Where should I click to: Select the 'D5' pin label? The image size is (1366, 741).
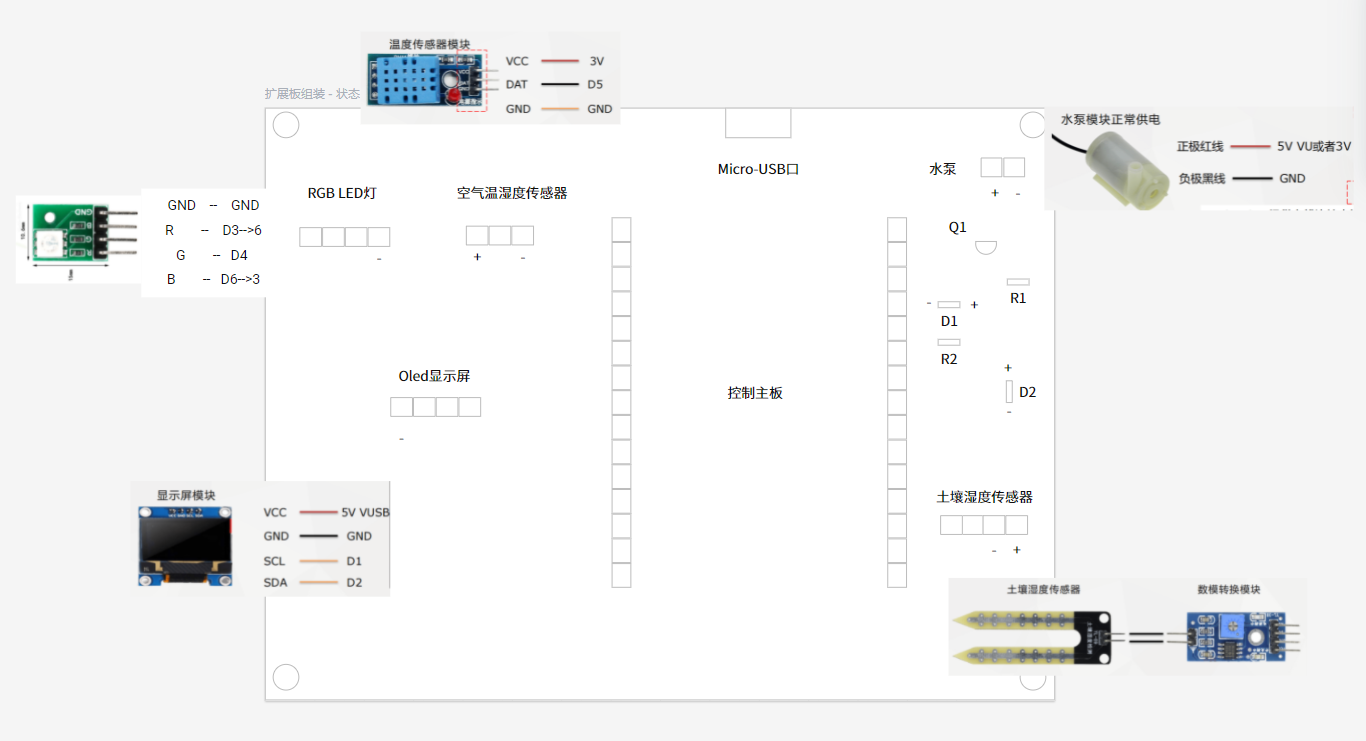point(595,85)
